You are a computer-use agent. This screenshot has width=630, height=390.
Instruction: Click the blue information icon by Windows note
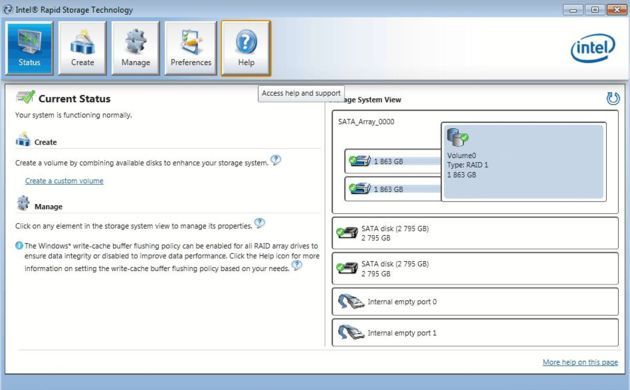[19, 245]
